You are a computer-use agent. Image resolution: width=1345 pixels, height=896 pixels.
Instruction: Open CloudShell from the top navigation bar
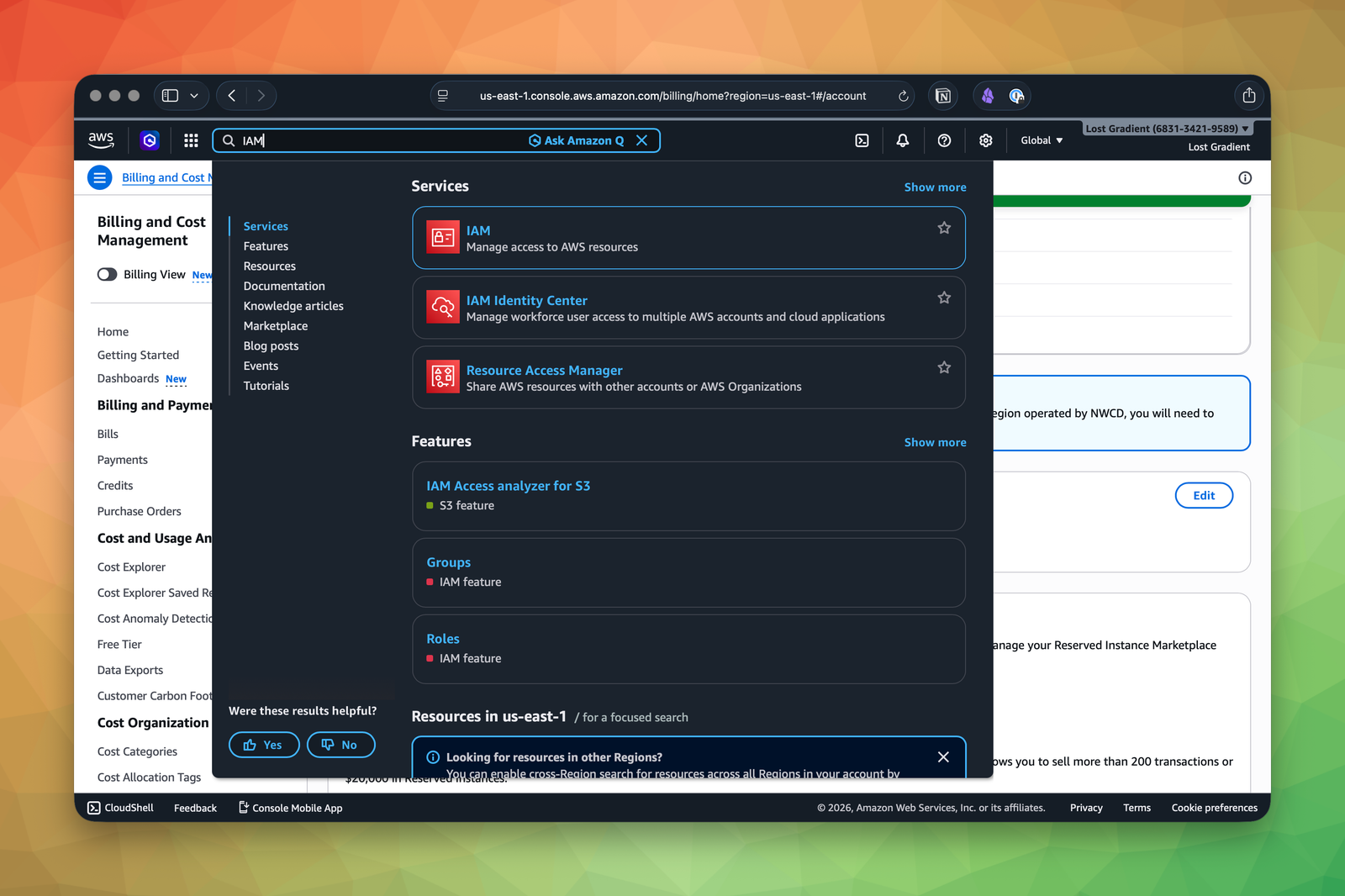click(862, 140)
